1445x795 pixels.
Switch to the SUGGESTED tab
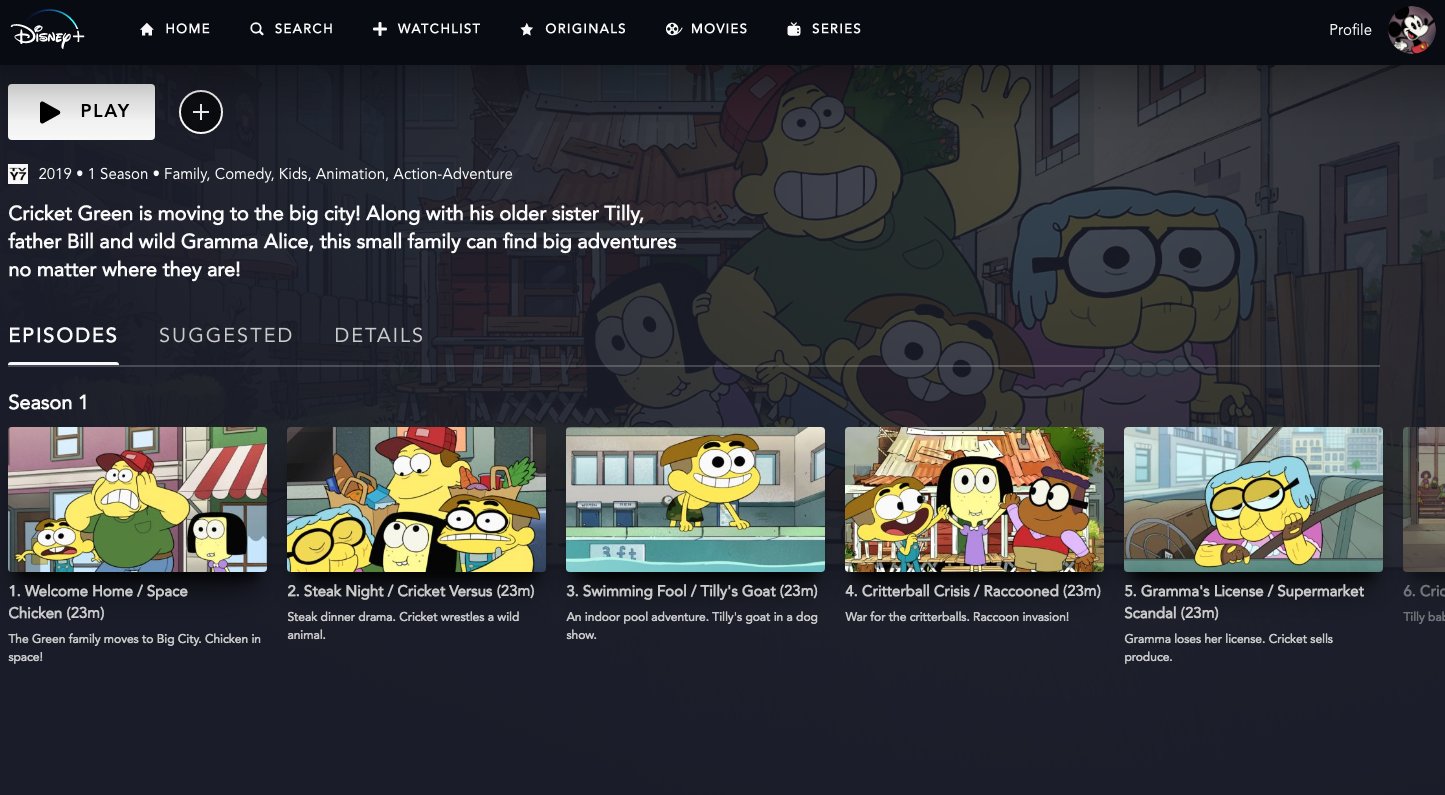click(226, 336)
